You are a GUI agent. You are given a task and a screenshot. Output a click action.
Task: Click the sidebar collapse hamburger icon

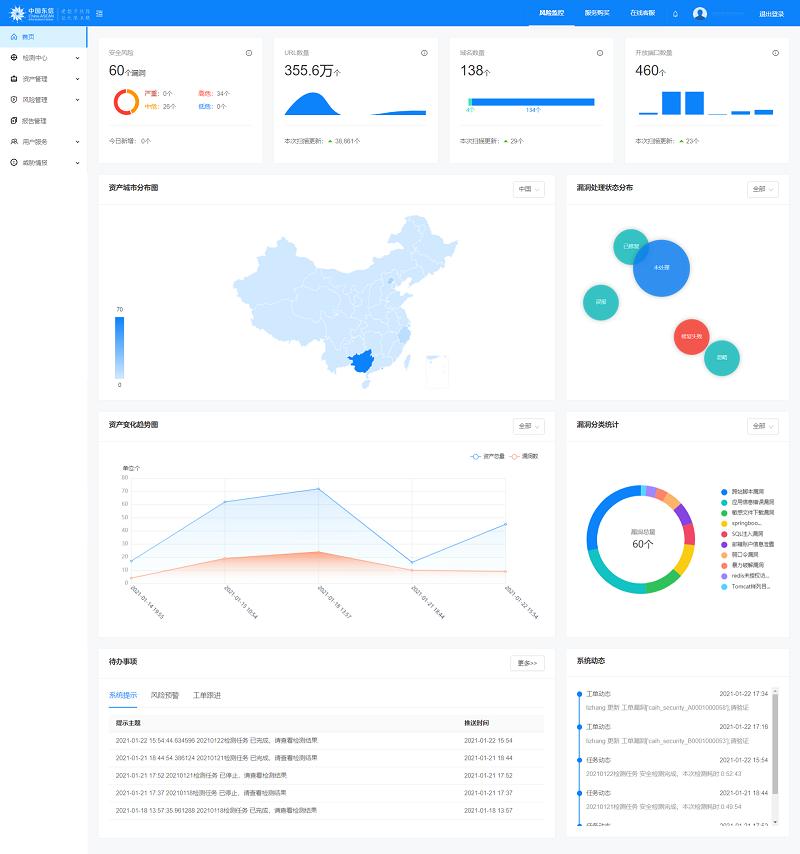(x=99, y=14)
